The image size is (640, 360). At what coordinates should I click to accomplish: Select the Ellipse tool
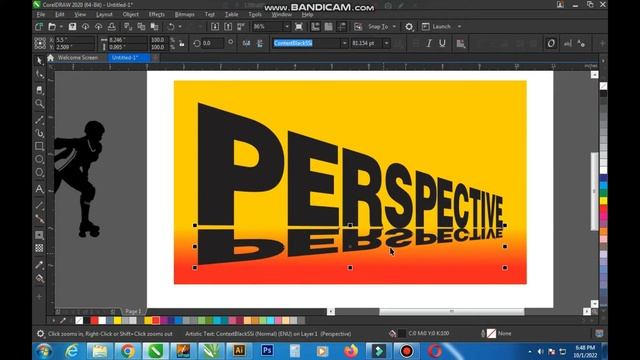tap(39, 159)
